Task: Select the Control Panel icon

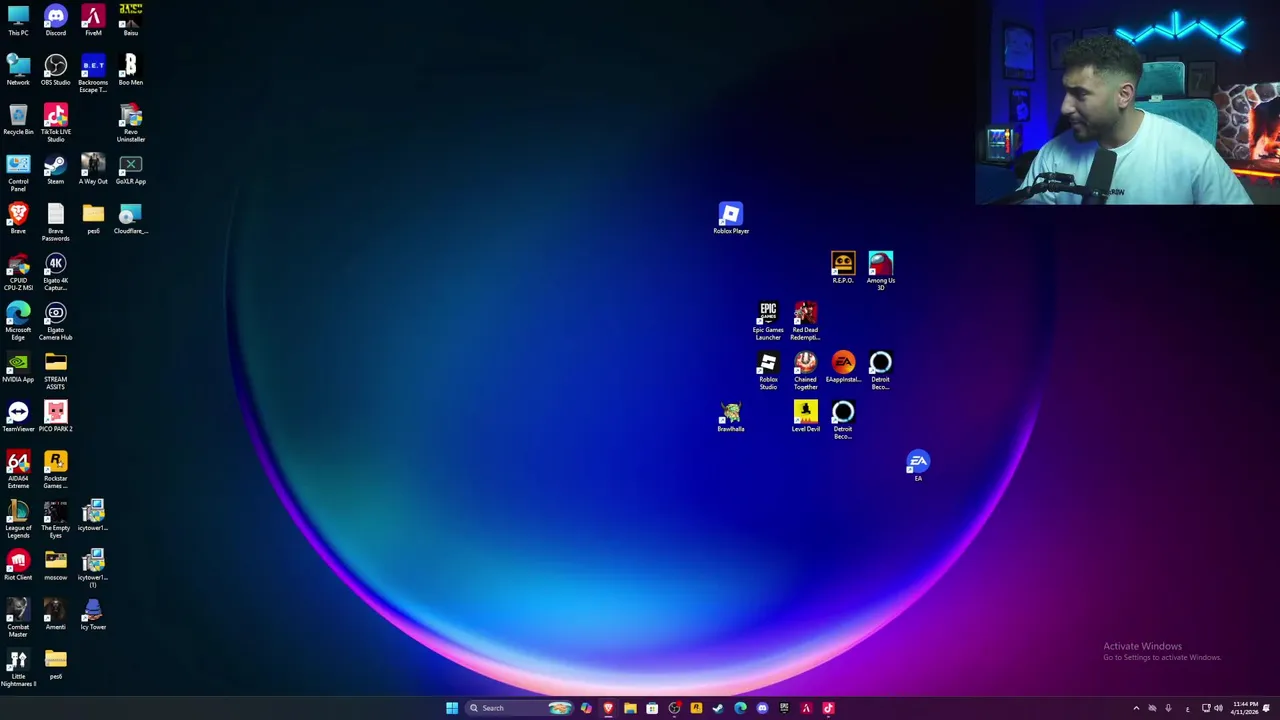Action: point(18,173)
